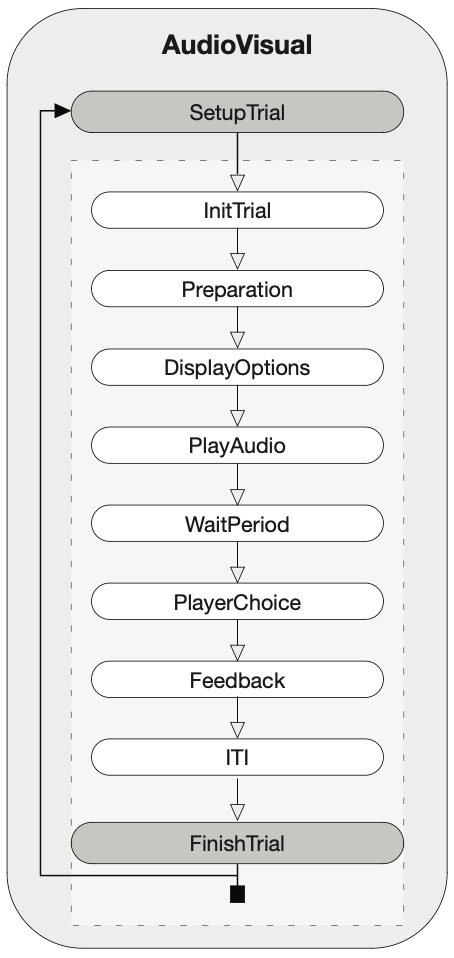
Task: Click the PlayAudio state node
Action: [x=237, y=445]
